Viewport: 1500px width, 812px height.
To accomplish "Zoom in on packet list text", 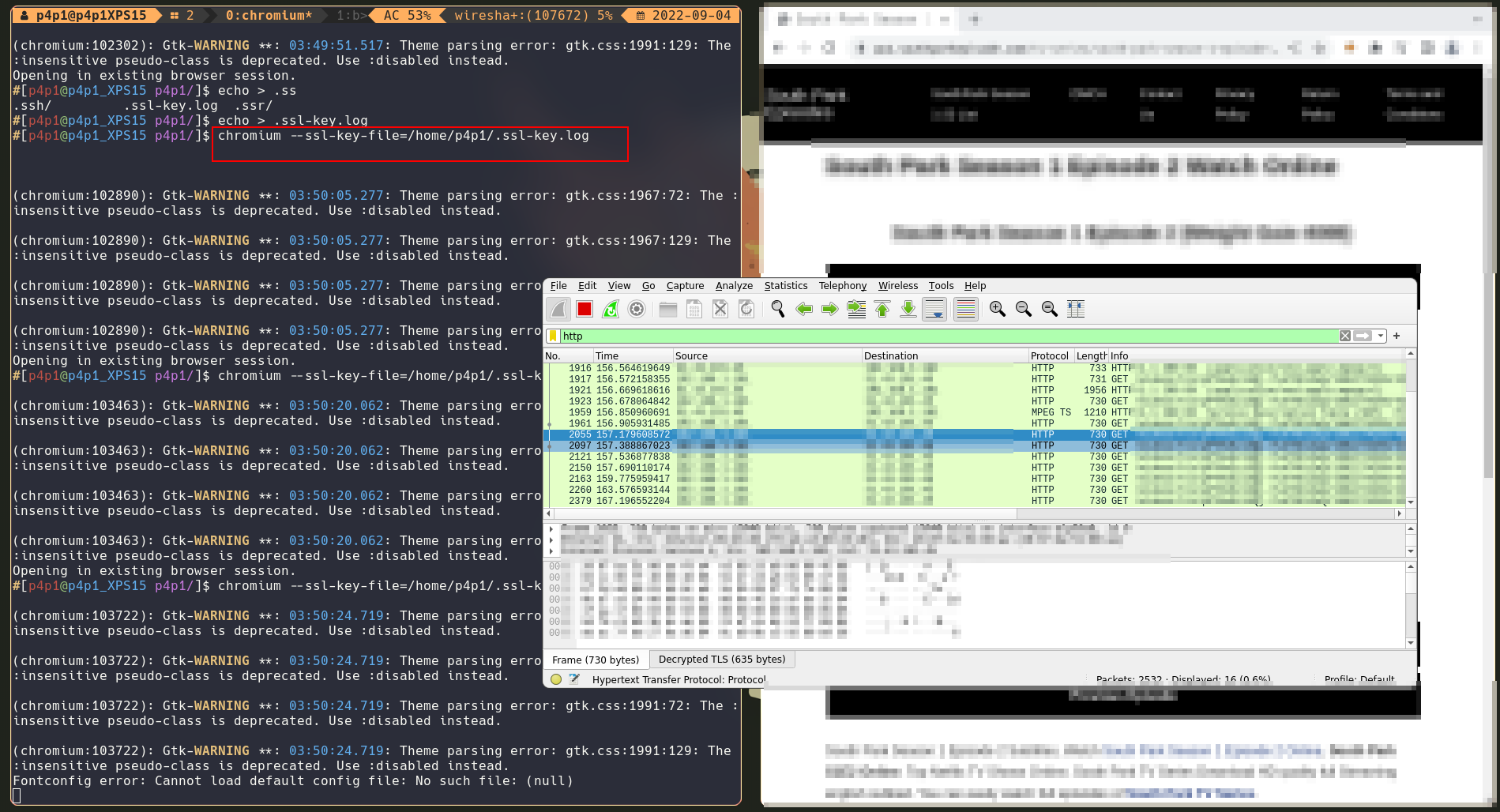I will pos(998,309).
